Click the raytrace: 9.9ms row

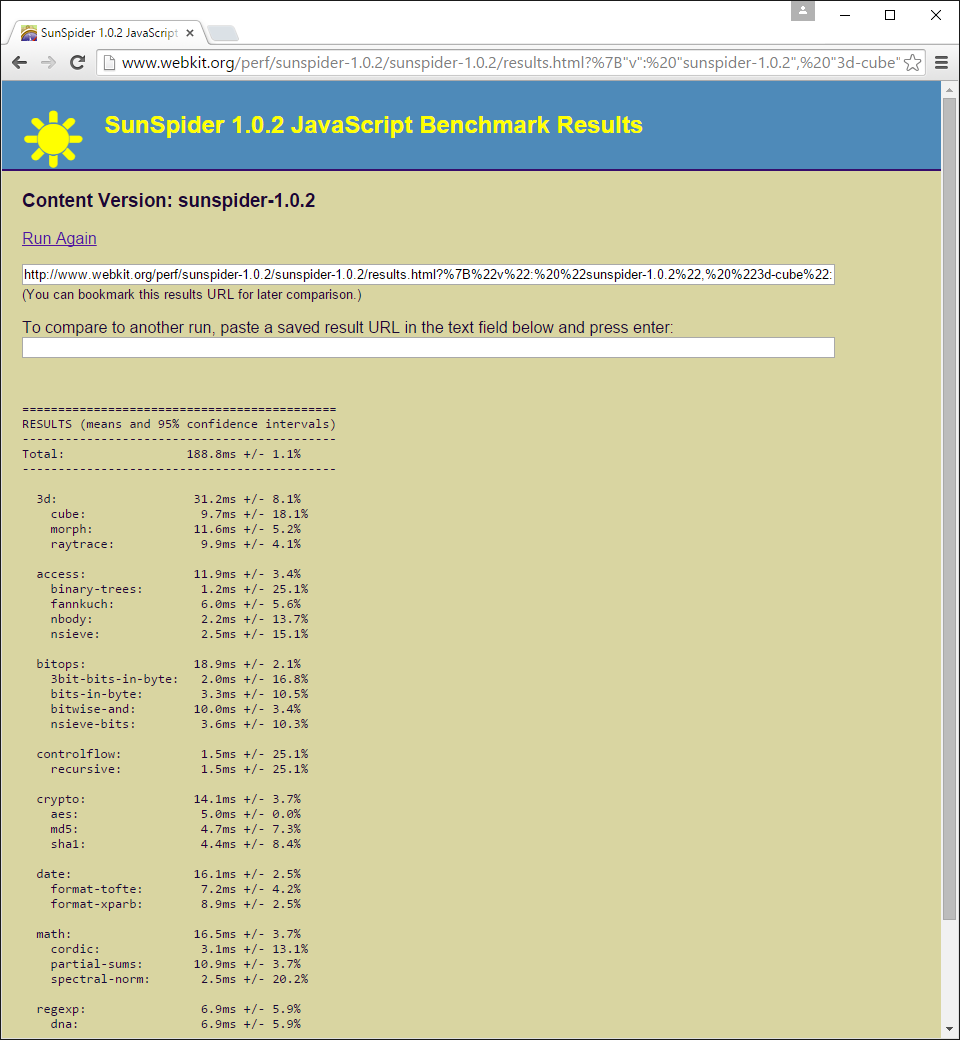tap(175, 544)
